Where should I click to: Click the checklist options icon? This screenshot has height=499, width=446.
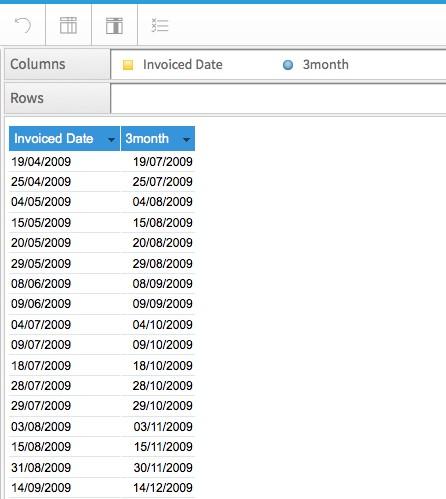coord(160,25)
